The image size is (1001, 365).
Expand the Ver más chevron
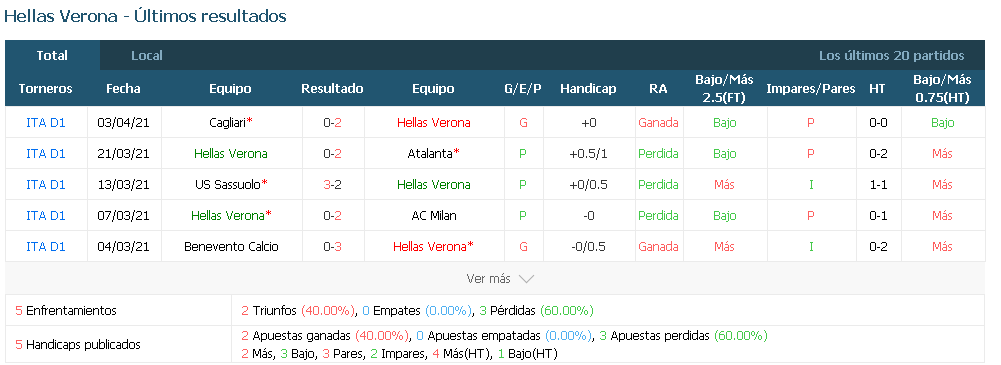[527, 279]
